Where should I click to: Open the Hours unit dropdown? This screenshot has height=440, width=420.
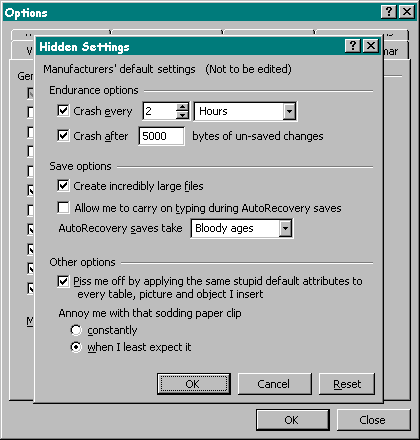coord(289,111)
